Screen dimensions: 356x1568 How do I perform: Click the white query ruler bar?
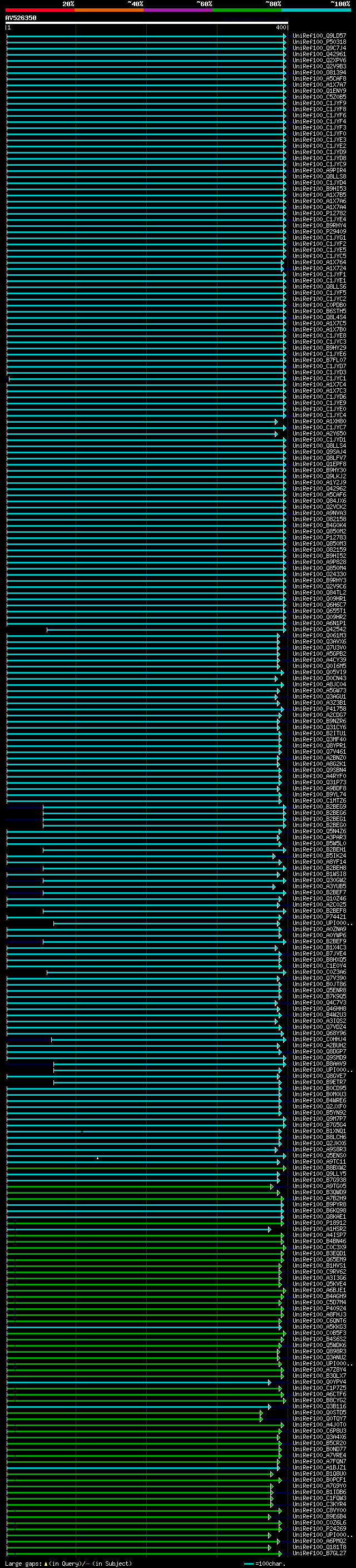[x=147, y=22]
